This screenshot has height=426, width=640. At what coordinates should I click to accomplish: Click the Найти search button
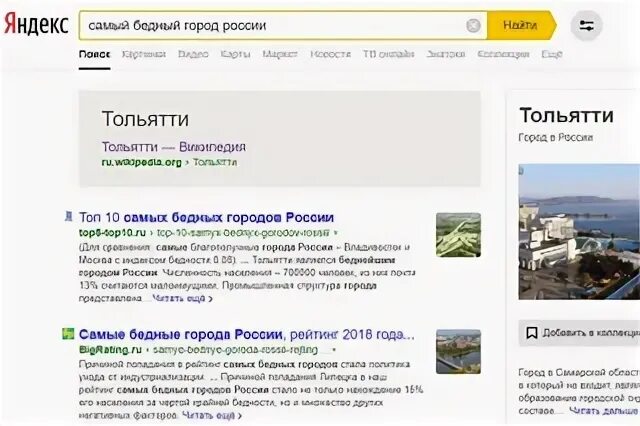pyautogui.click(x=521, y=25)
